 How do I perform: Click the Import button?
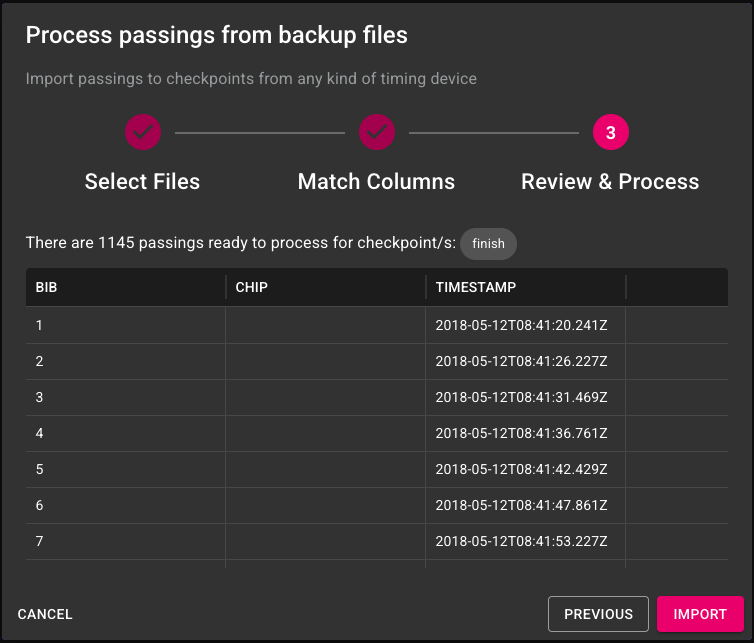pyautogui.click(x=700, y=614)
